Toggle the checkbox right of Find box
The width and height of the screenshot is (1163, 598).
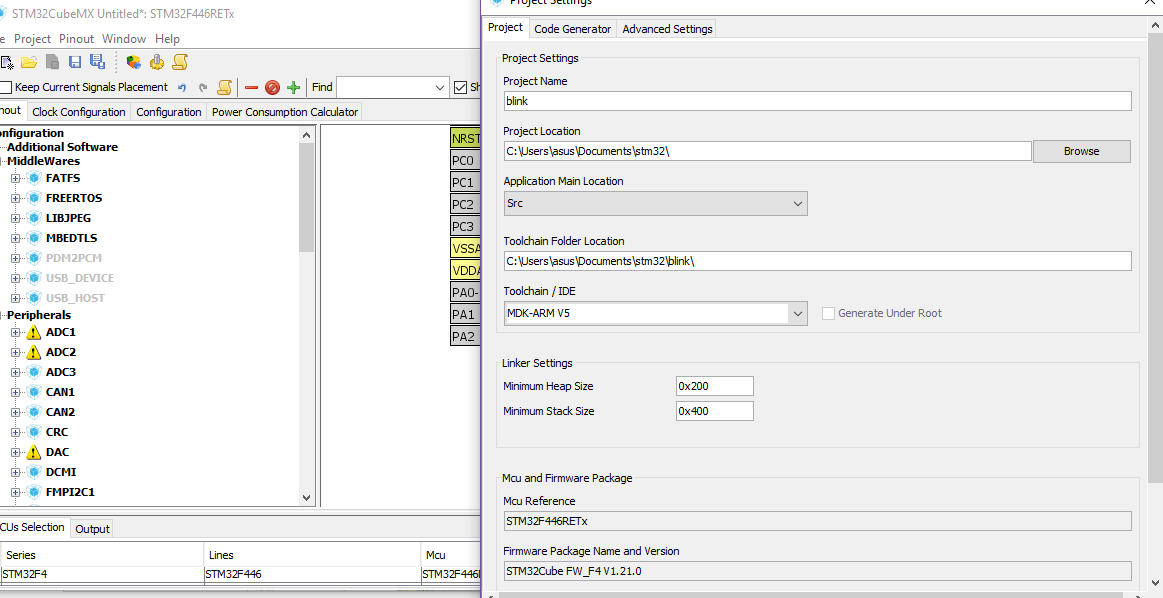tap(461, 88)
